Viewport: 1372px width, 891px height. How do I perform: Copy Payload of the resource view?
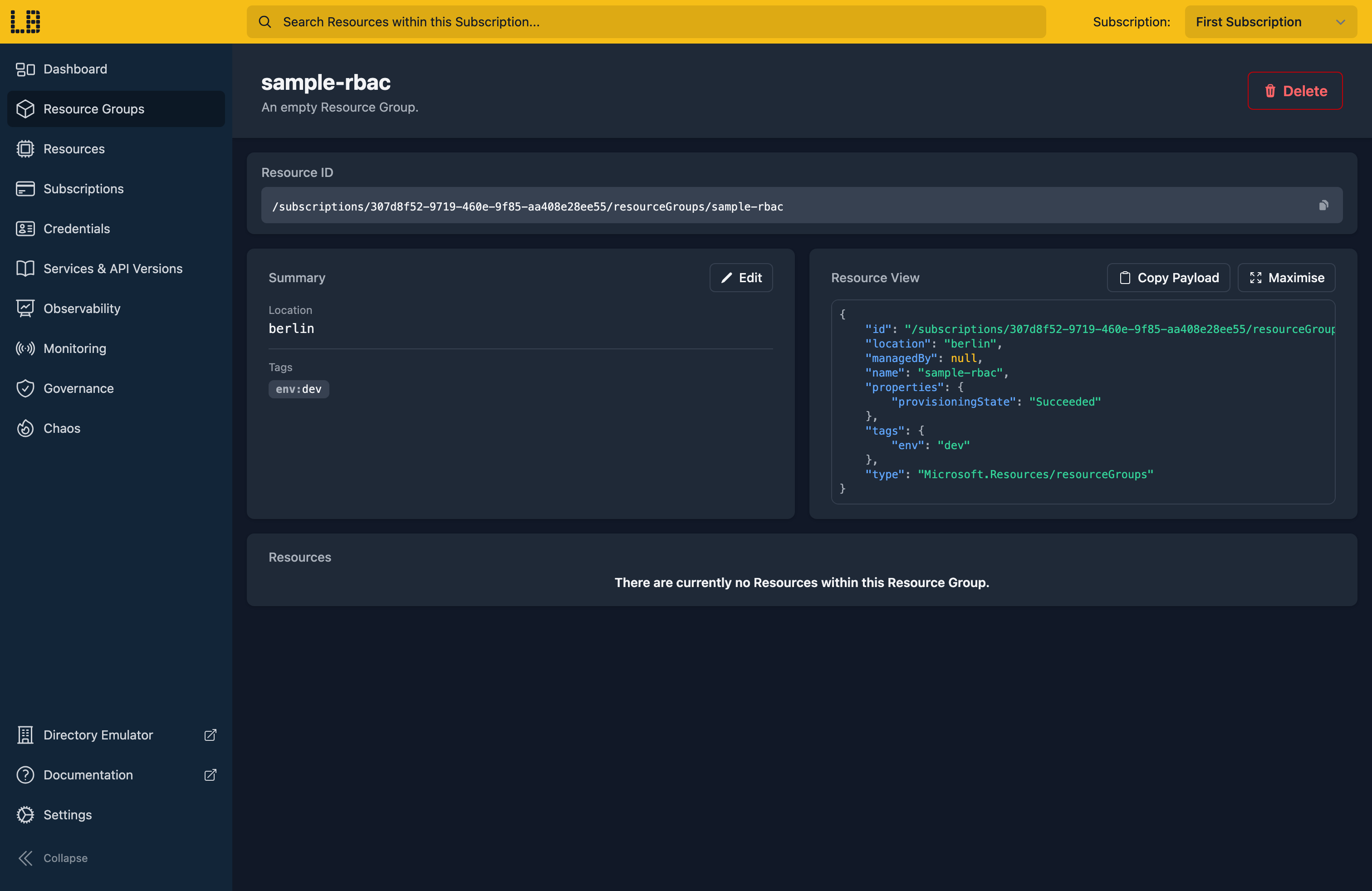1168,278
